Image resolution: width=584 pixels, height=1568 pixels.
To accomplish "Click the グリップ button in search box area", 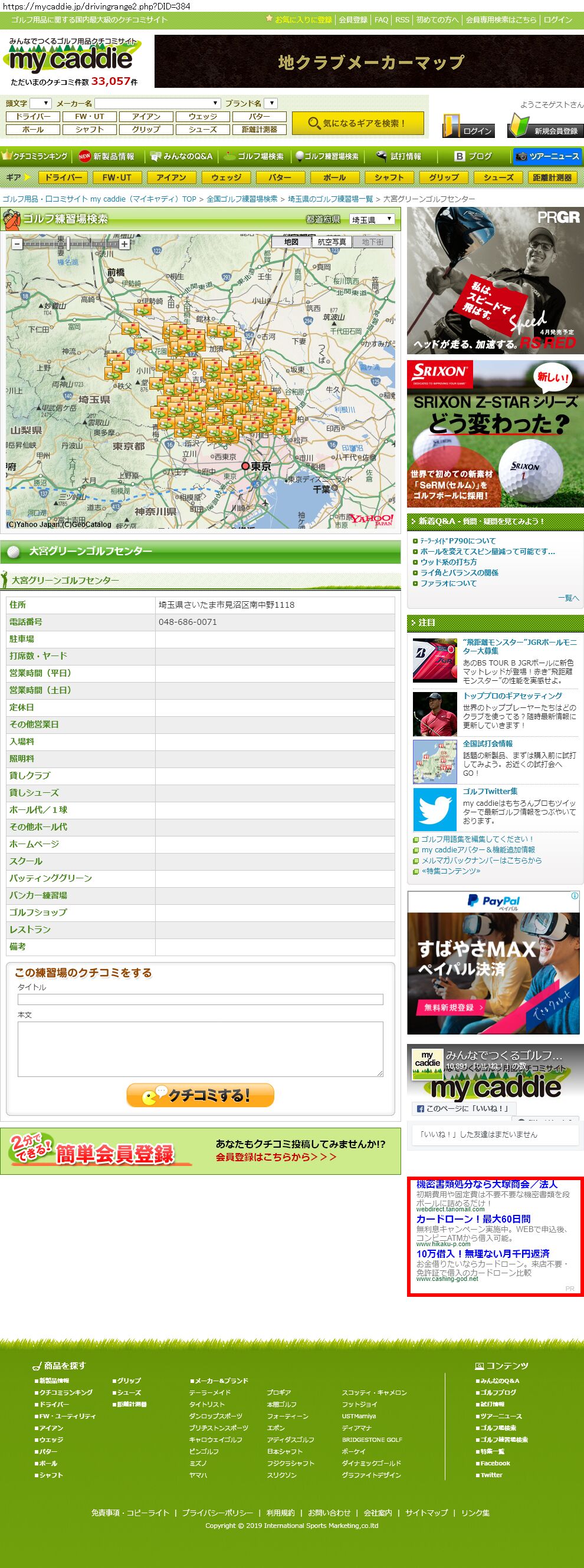I will pyautogui.click(x=146, y=130).
